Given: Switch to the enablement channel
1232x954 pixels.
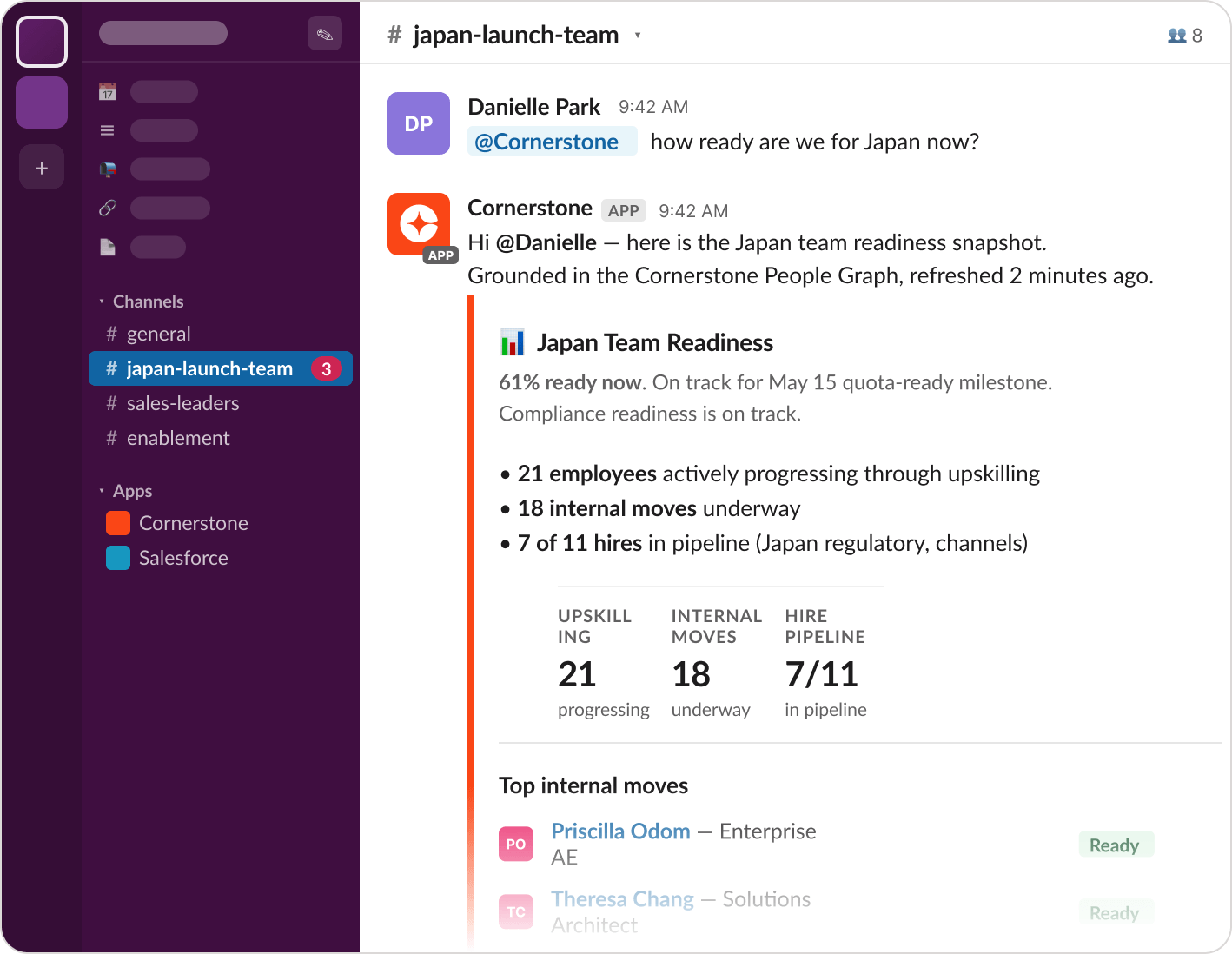Looking at the screenshot, I should (221, 438).
